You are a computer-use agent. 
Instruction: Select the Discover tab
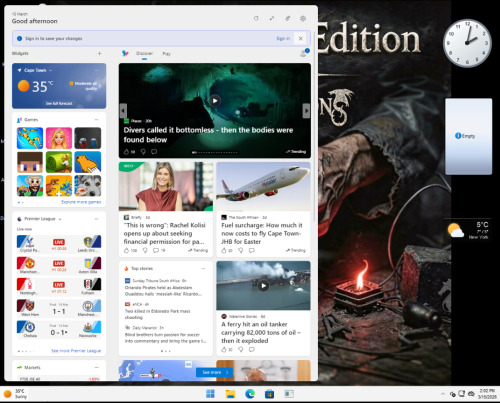(x=144, y=53)
